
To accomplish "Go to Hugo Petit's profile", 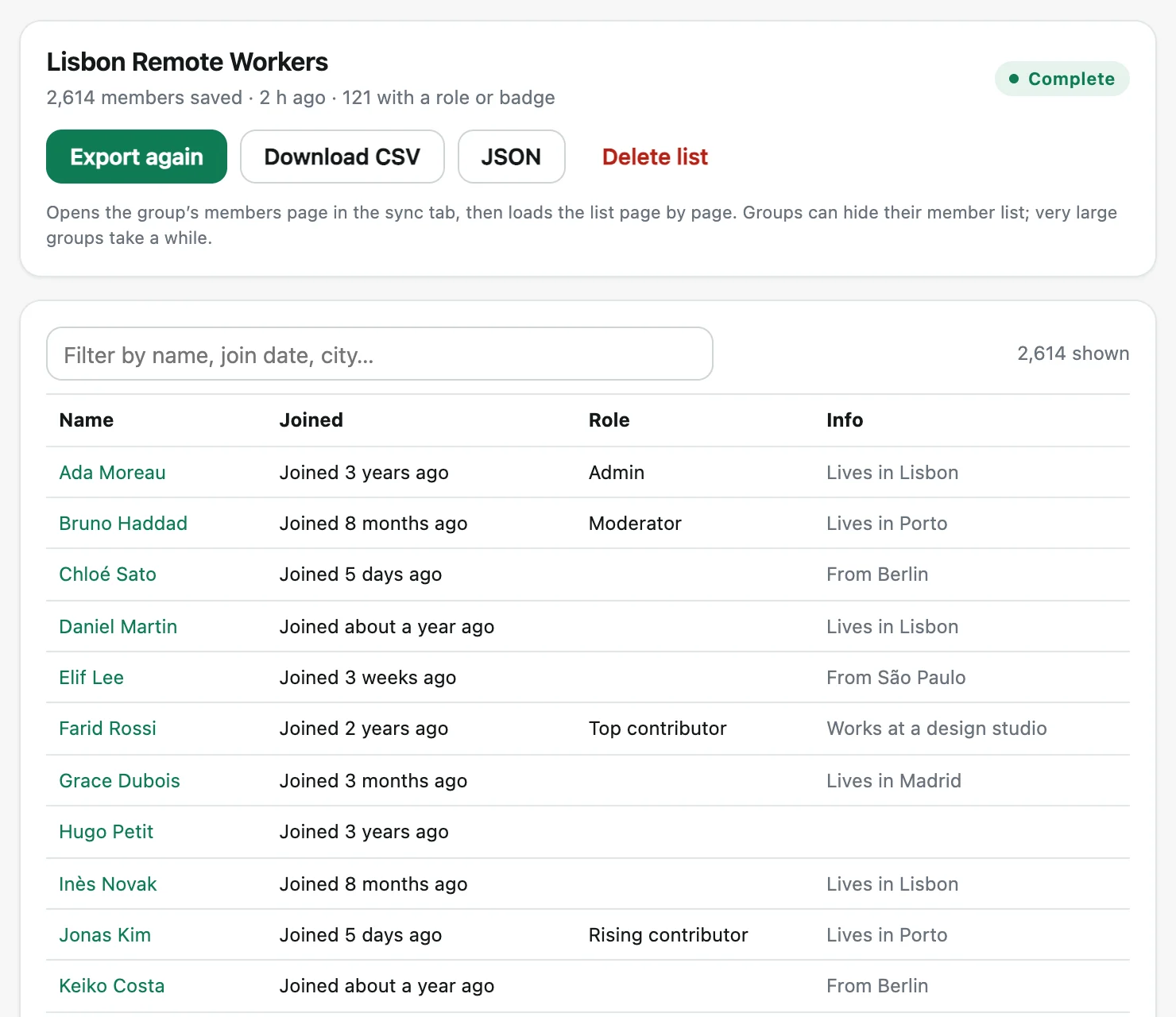I will [106, 832].
